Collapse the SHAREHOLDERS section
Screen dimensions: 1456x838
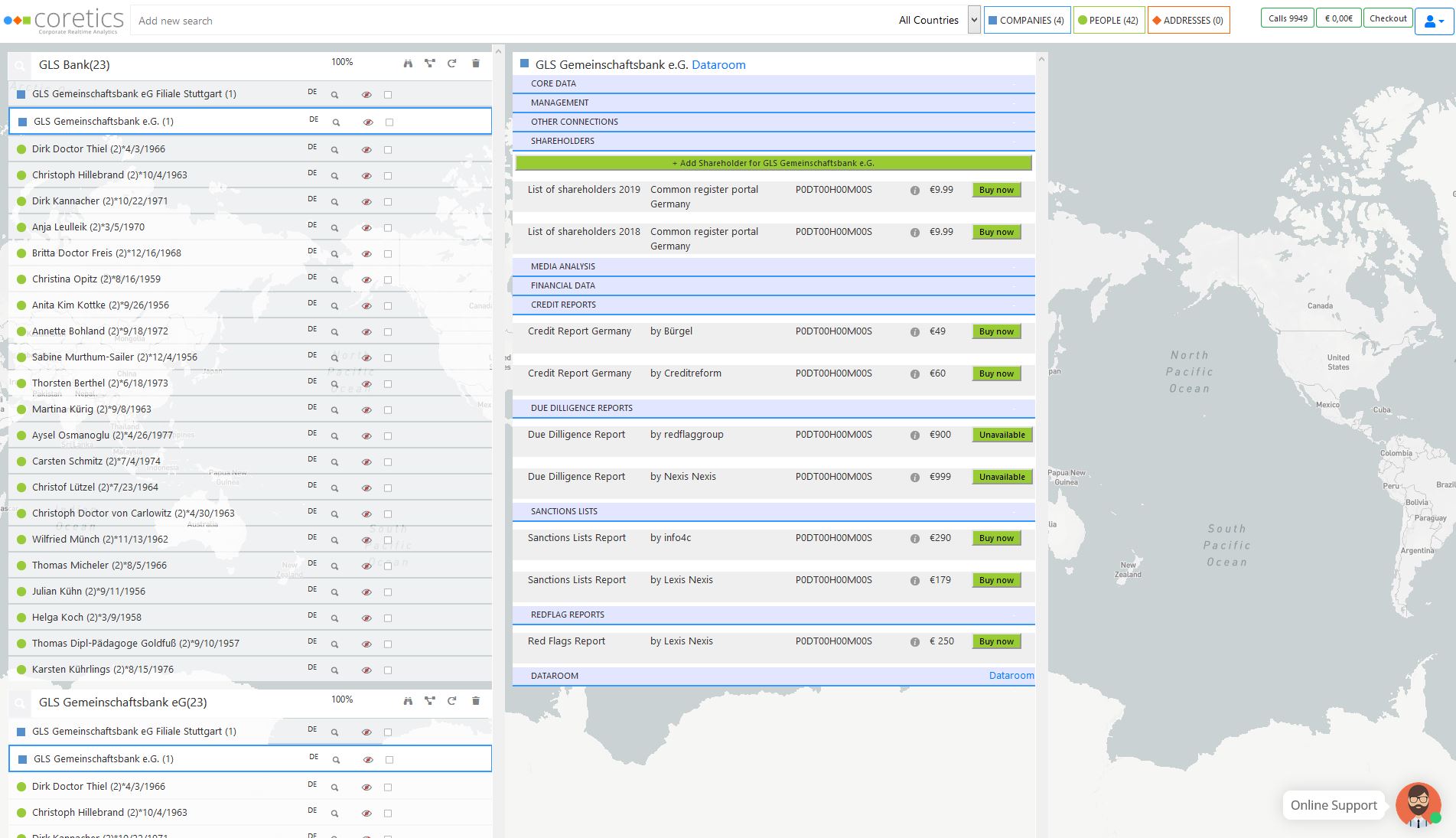(774, 141)
